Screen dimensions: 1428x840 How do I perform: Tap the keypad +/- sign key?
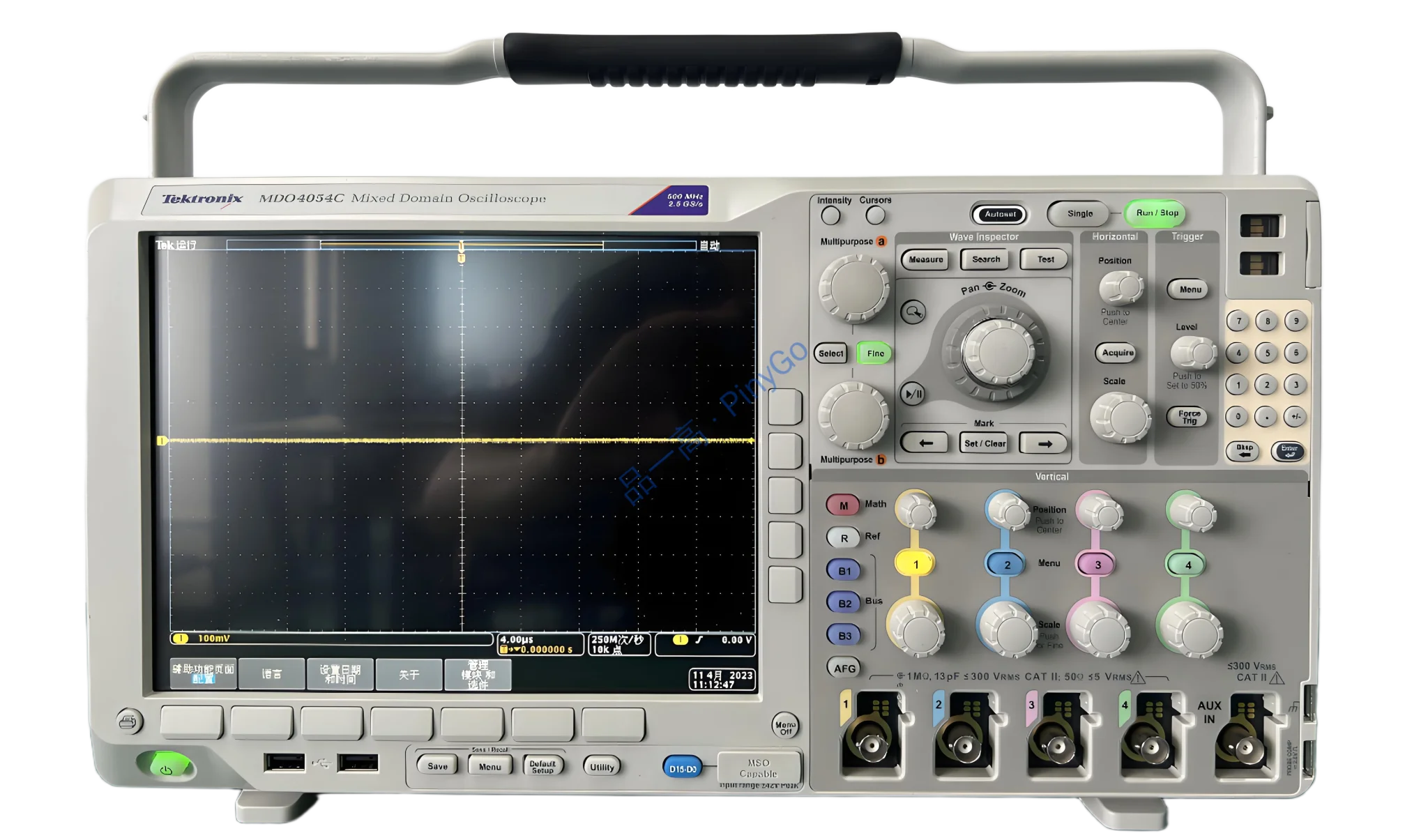(x=1296, y=416)
